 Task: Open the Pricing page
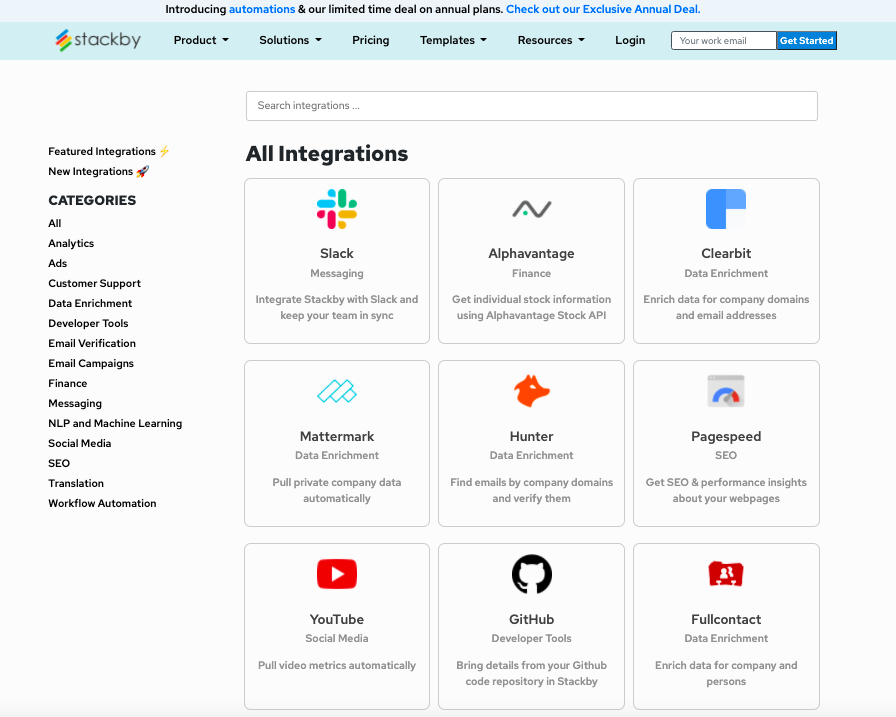pos(370,40)
